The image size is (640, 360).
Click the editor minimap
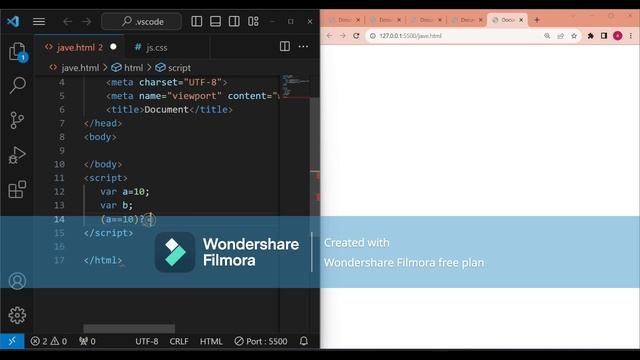tap(296, 86)
